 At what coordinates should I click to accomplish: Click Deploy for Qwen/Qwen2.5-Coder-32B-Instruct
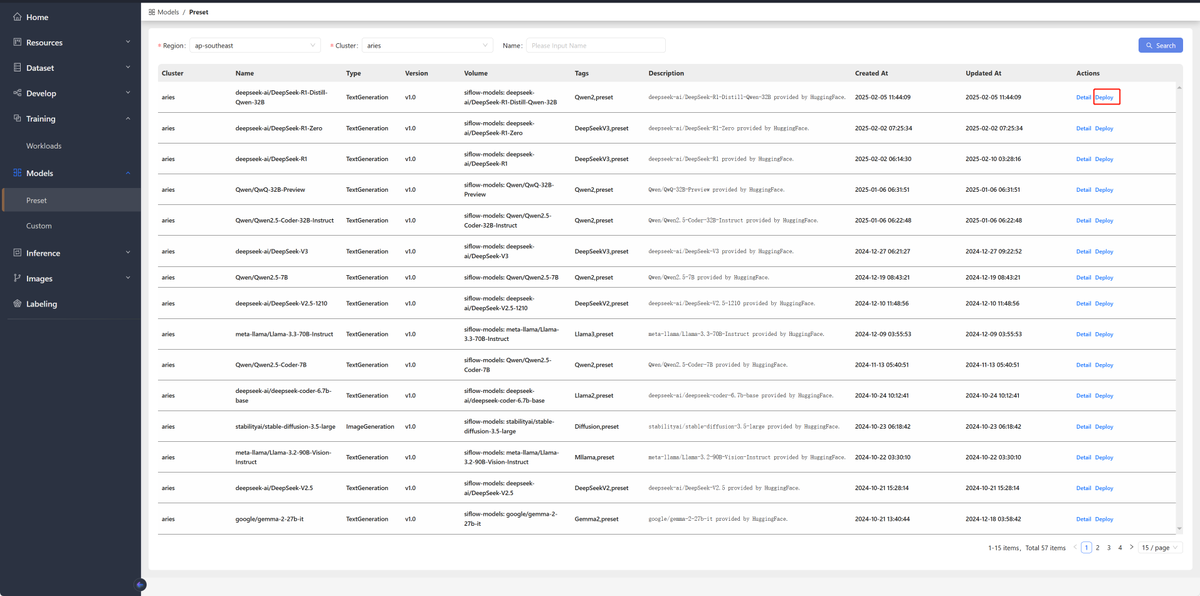(x=1104, y=220)
